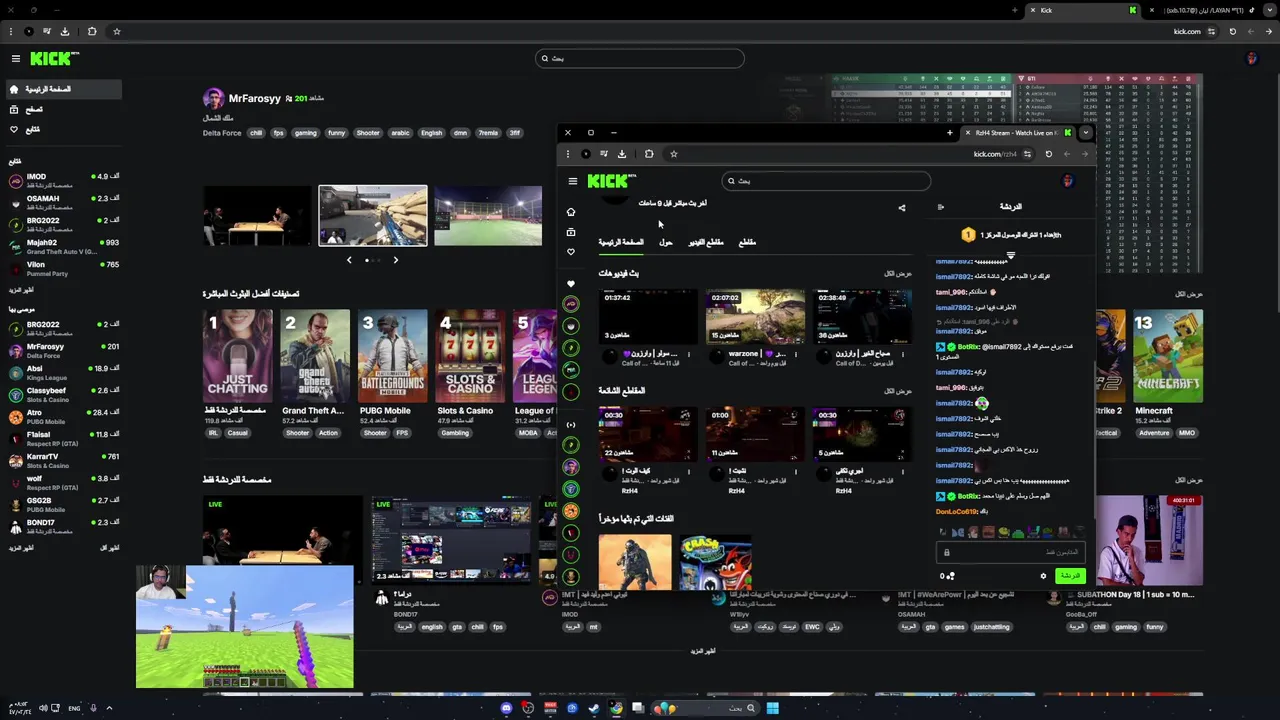
Task: Open Crash Bandicoot recent category card
Action: pyautogui.click(x=716, y=562)
